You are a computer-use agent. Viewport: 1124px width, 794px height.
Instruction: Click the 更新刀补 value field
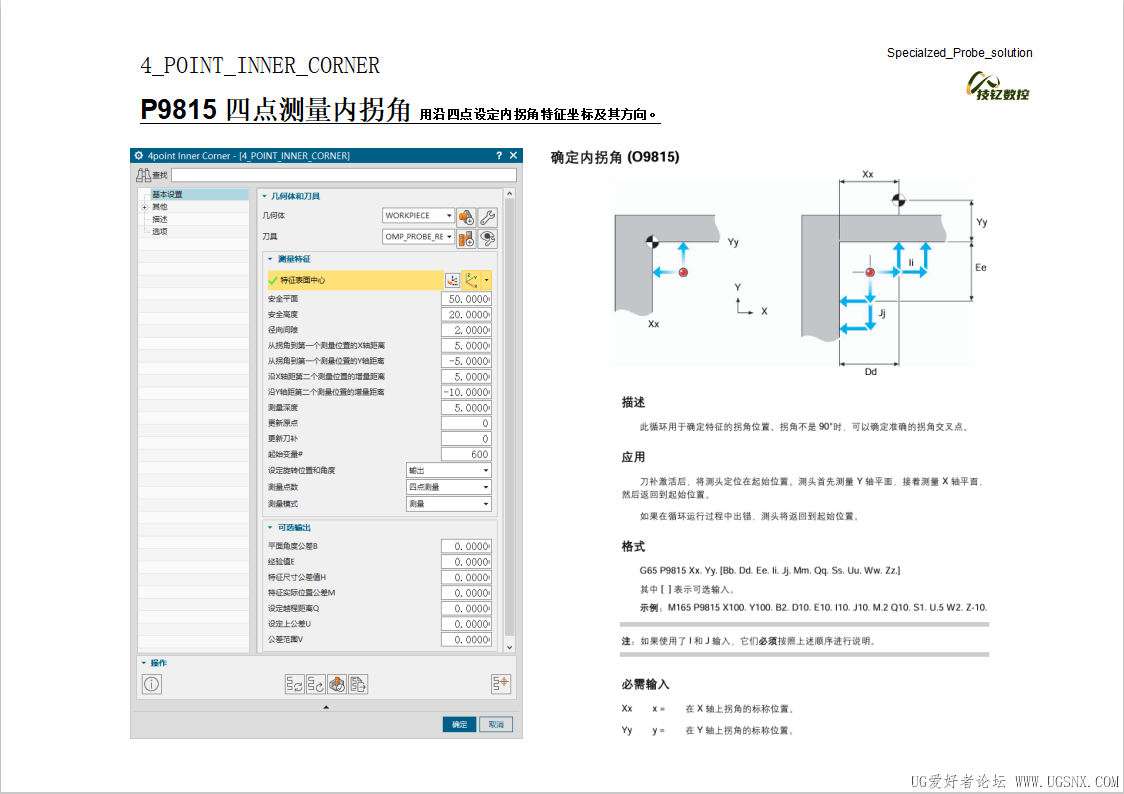467,439
